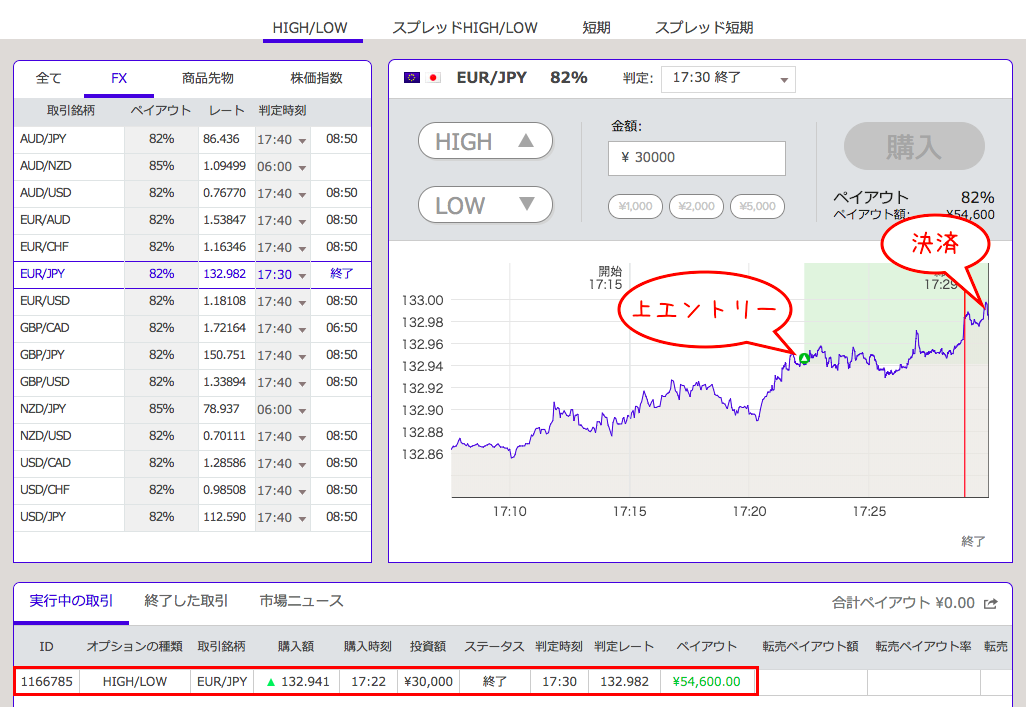
Task: Open the 商品先物 commodities tab
Action: click(x=208, y=78)
